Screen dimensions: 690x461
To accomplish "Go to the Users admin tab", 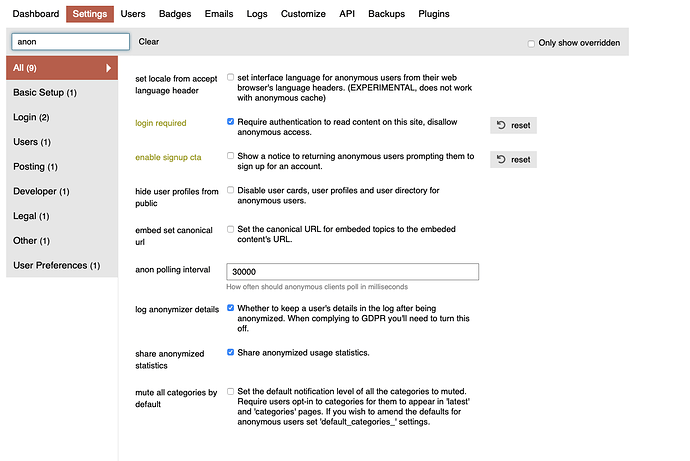I will [133, 14].
